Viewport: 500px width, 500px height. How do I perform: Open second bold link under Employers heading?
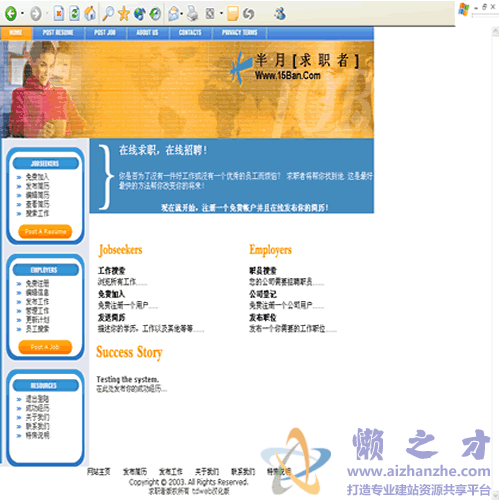(263, 294)
